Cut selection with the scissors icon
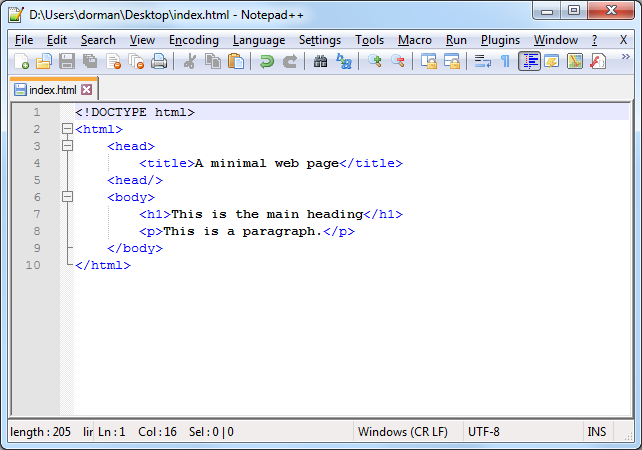The height and width of the screenshot is (450, 642). pyautogui.click(x=189, y=61)
